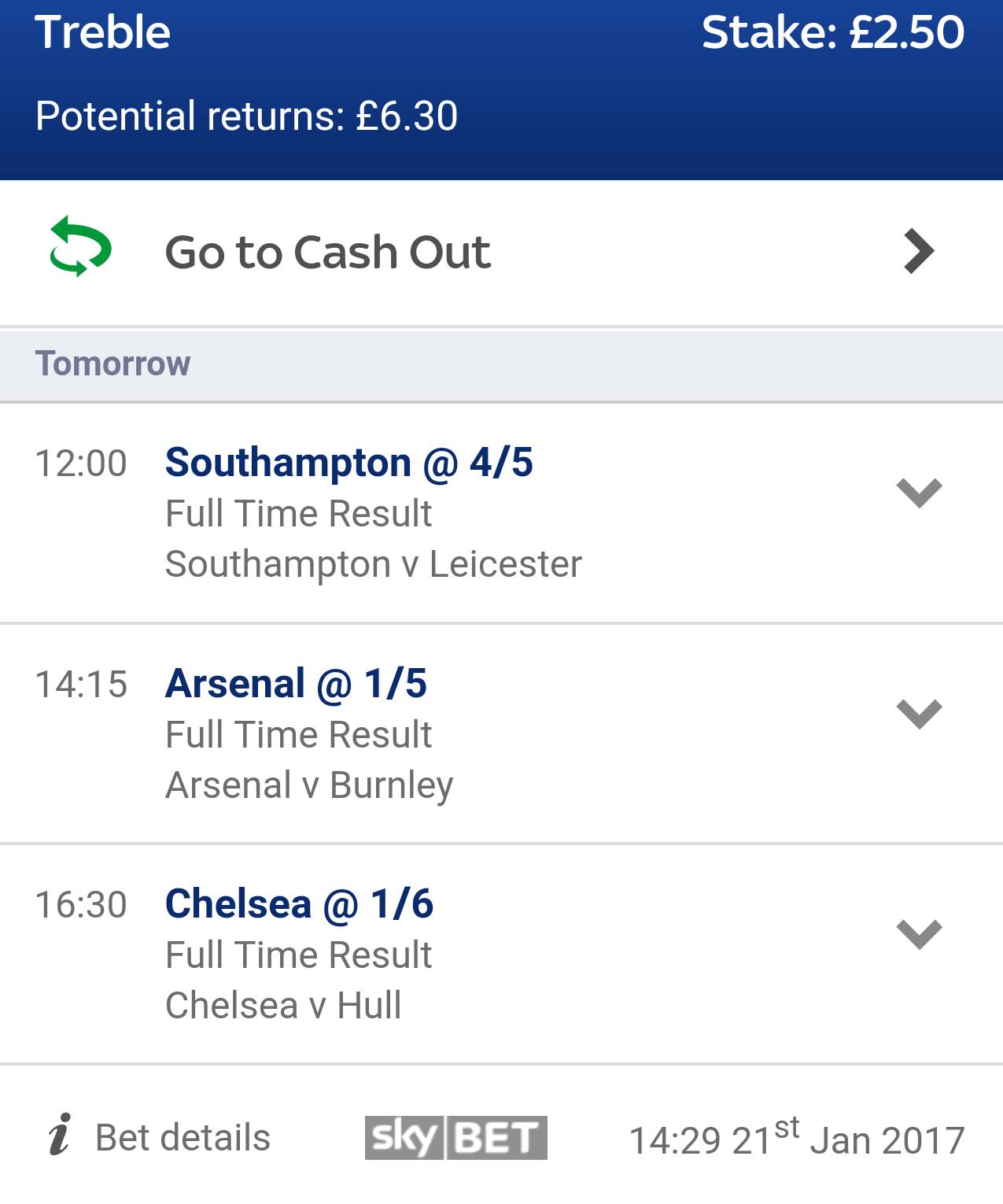The image size is (1003, 1204).
Task: Open Go to Cash Out
Action: pyautogui.click(x=327, y=253)
